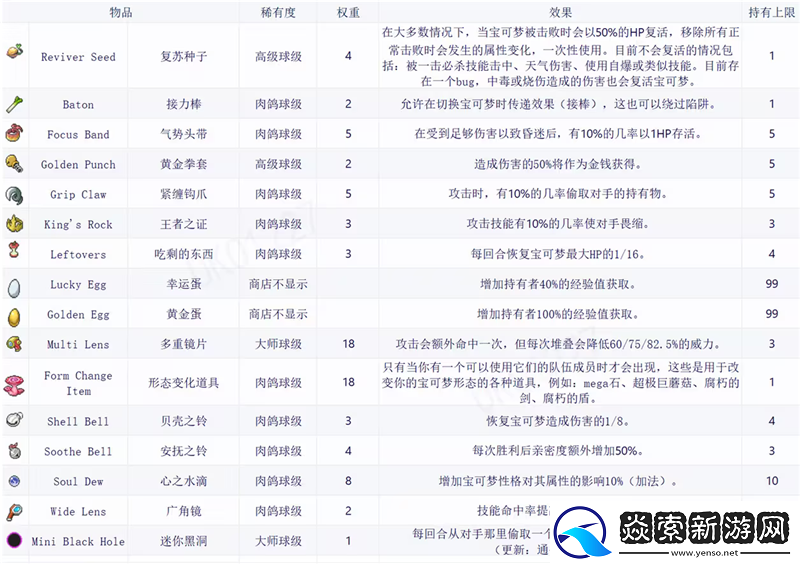Click the Multi Lens icon
This screenshot has width=800, height=564.
(14, 344)
